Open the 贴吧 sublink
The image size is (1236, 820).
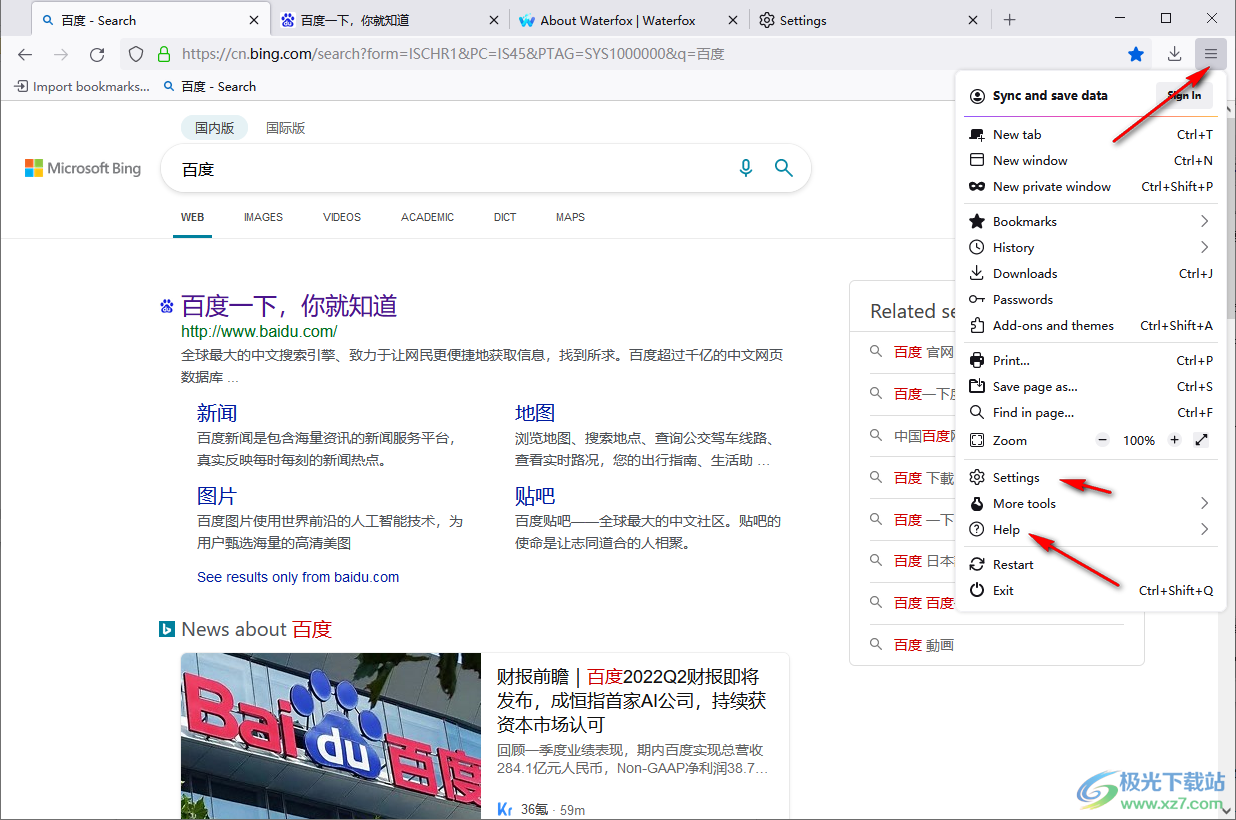point(535,496)
